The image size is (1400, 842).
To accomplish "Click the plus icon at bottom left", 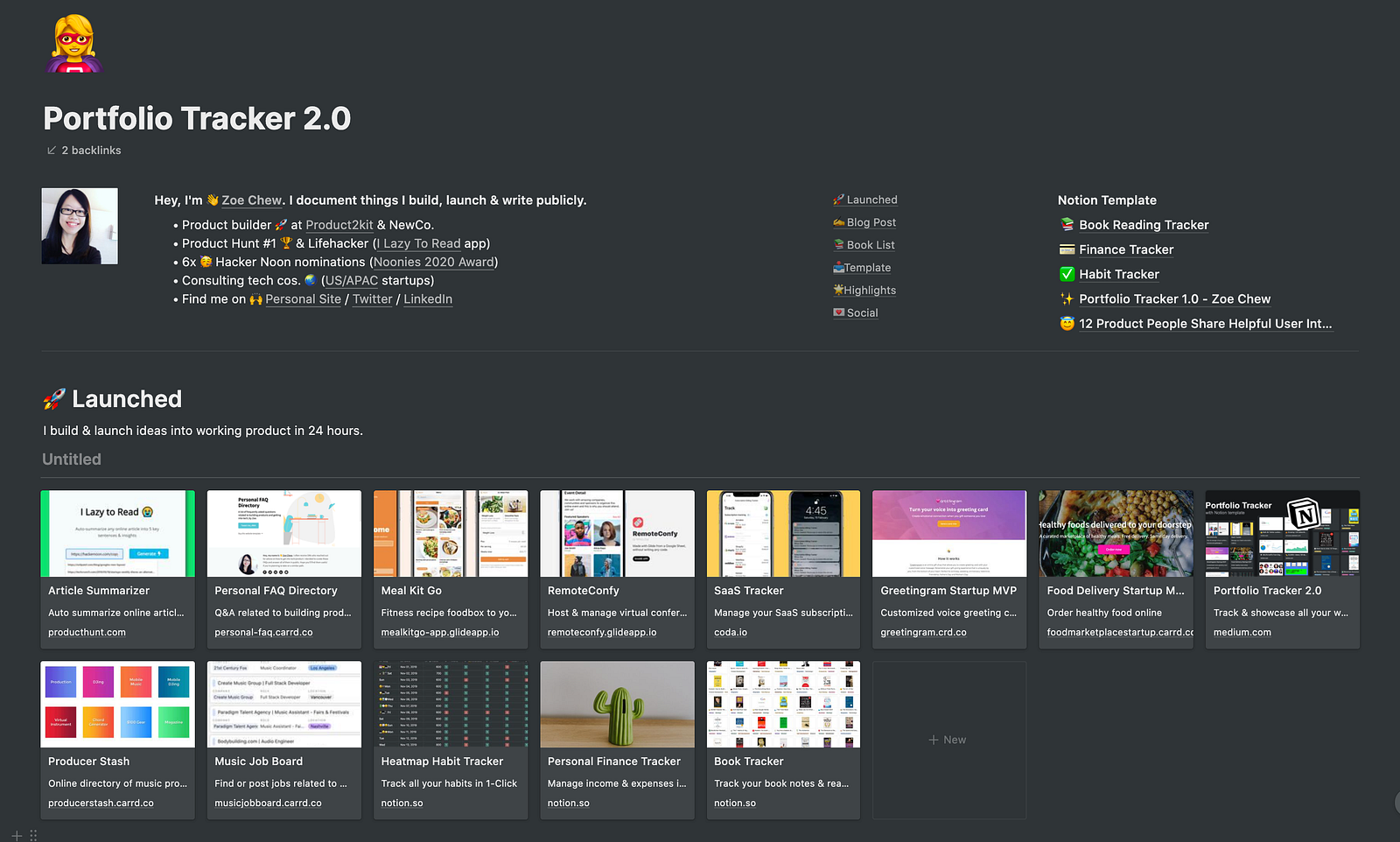I will coord(17,835).
